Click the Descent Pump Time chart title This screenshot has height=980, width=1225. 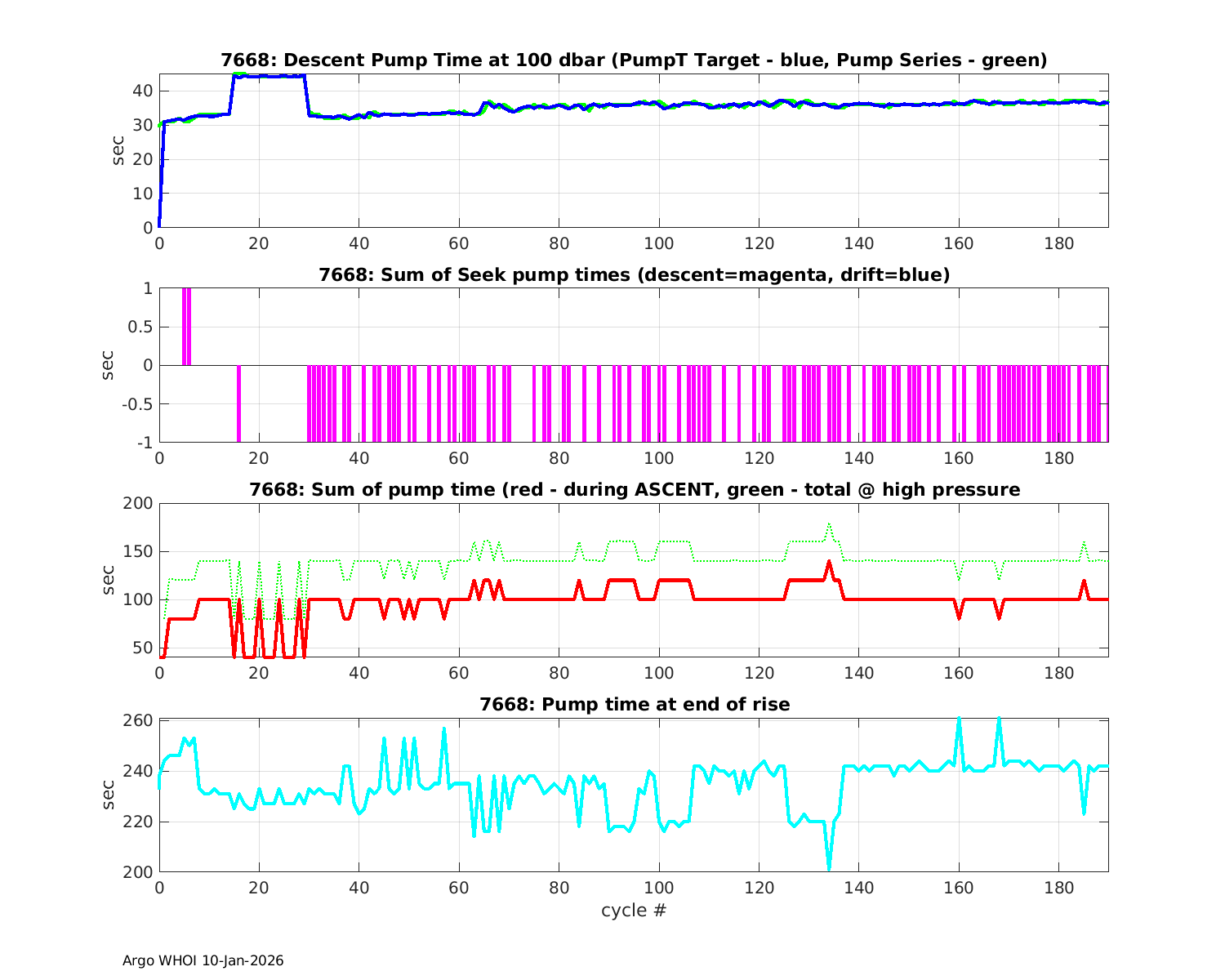tap(634, 60)
